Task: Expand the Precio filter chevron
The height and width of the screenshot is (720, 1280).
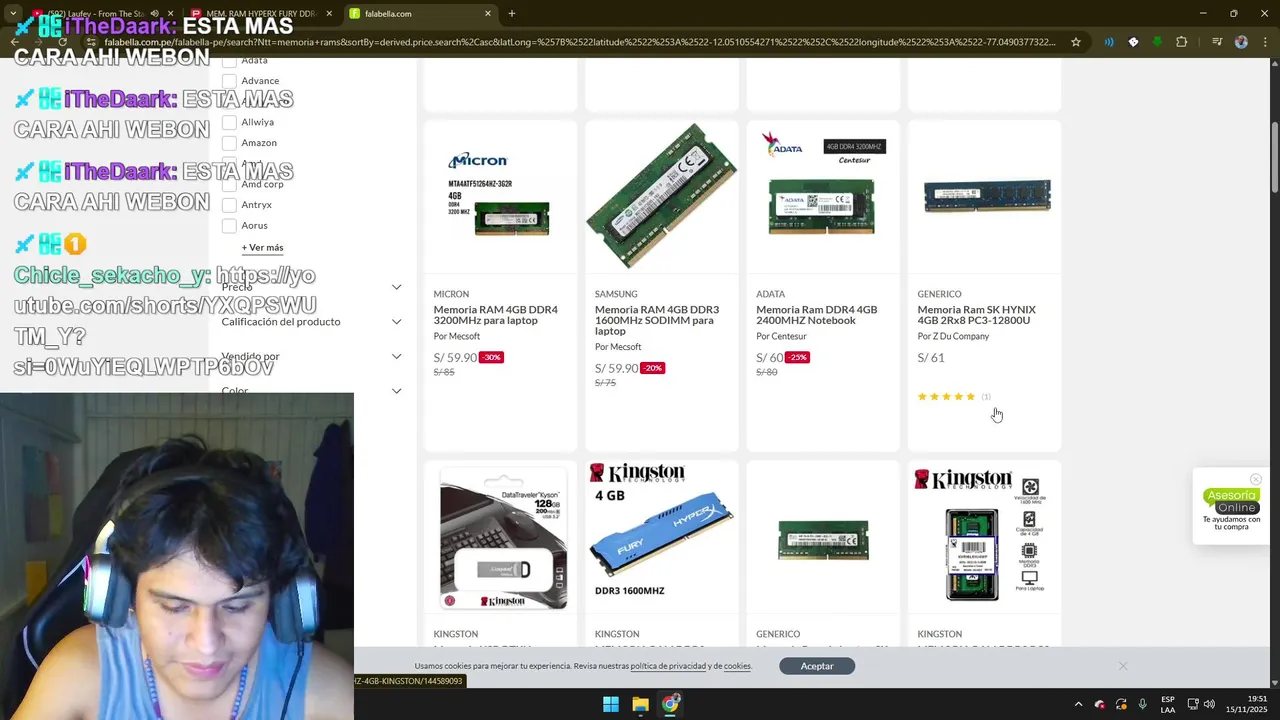Action: pyautogui.click(x=396, y=287)
